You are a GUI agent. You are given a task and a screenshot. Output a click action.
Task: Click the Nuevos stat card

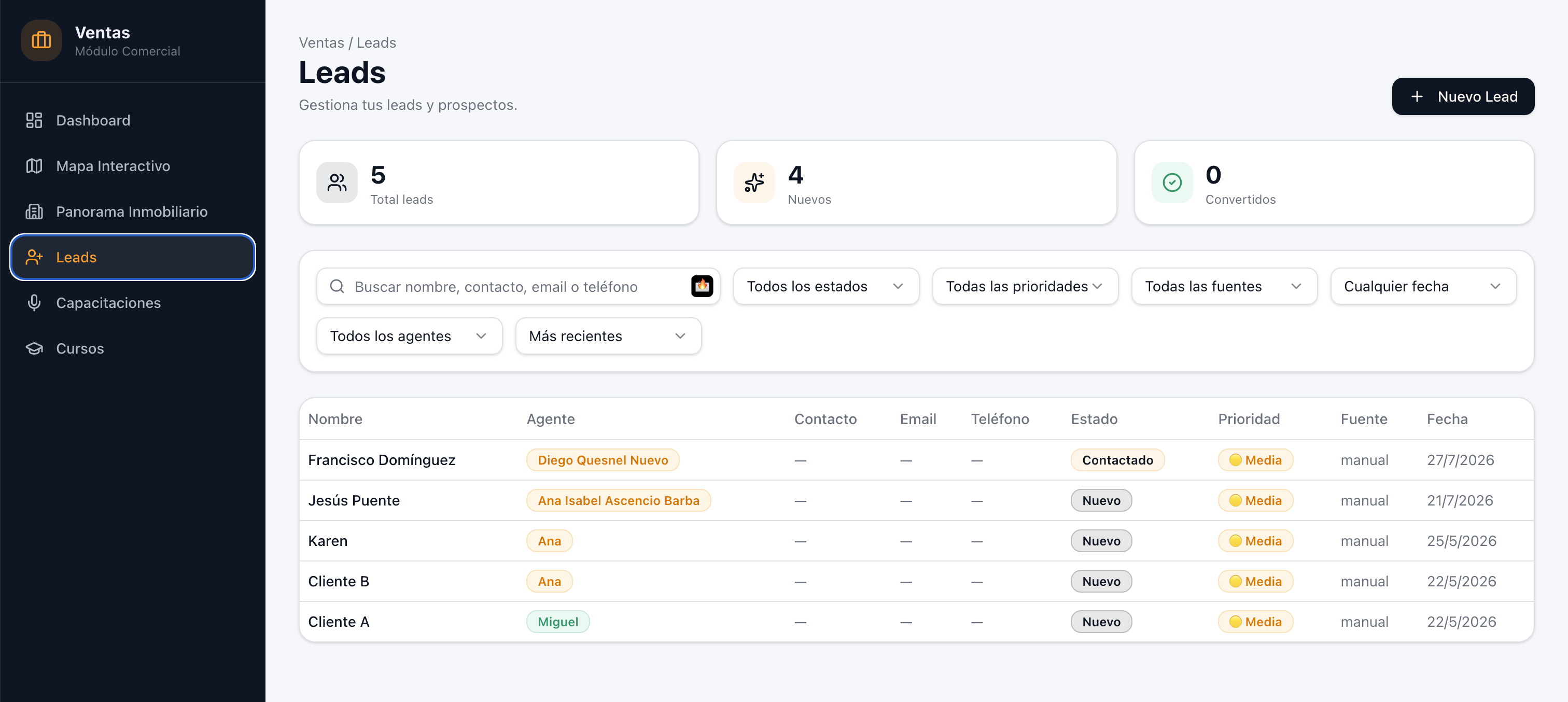916,182
